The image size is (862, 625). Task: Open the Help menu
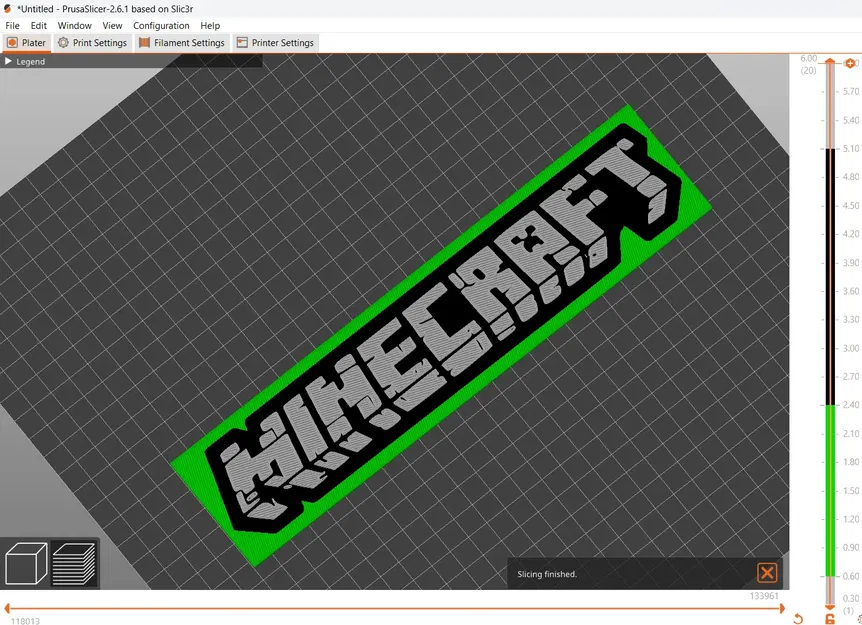tap(209, 25)
